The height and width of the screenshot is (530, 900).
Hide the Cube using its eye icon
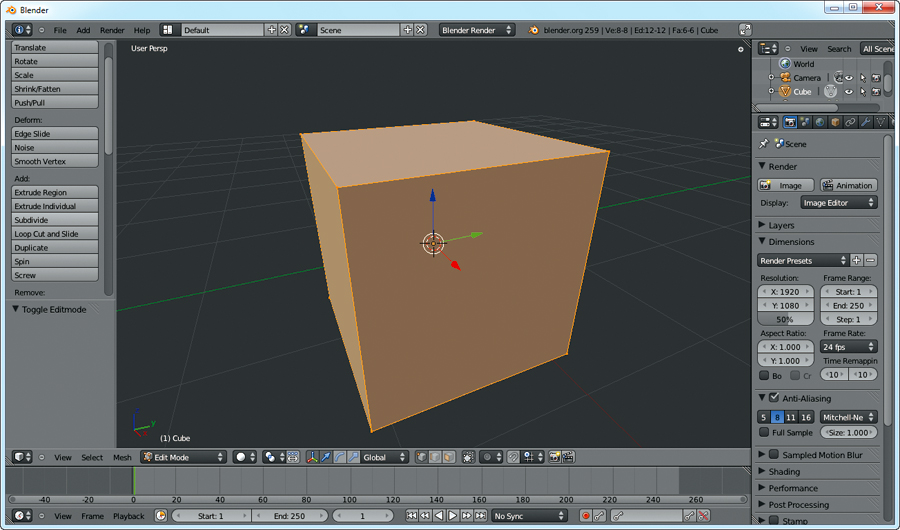848,92
